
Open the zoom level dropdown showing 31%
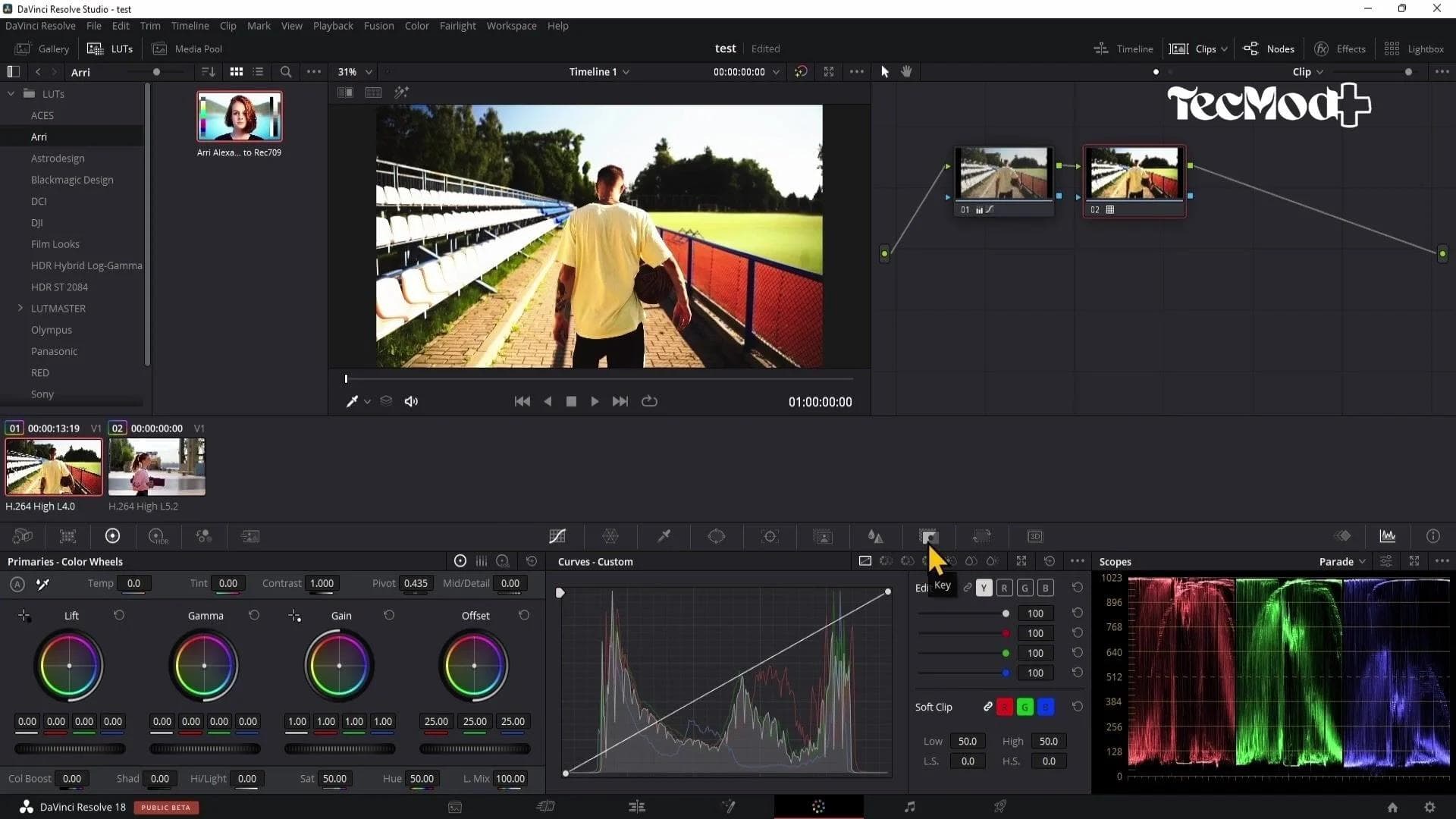(353, 72)
